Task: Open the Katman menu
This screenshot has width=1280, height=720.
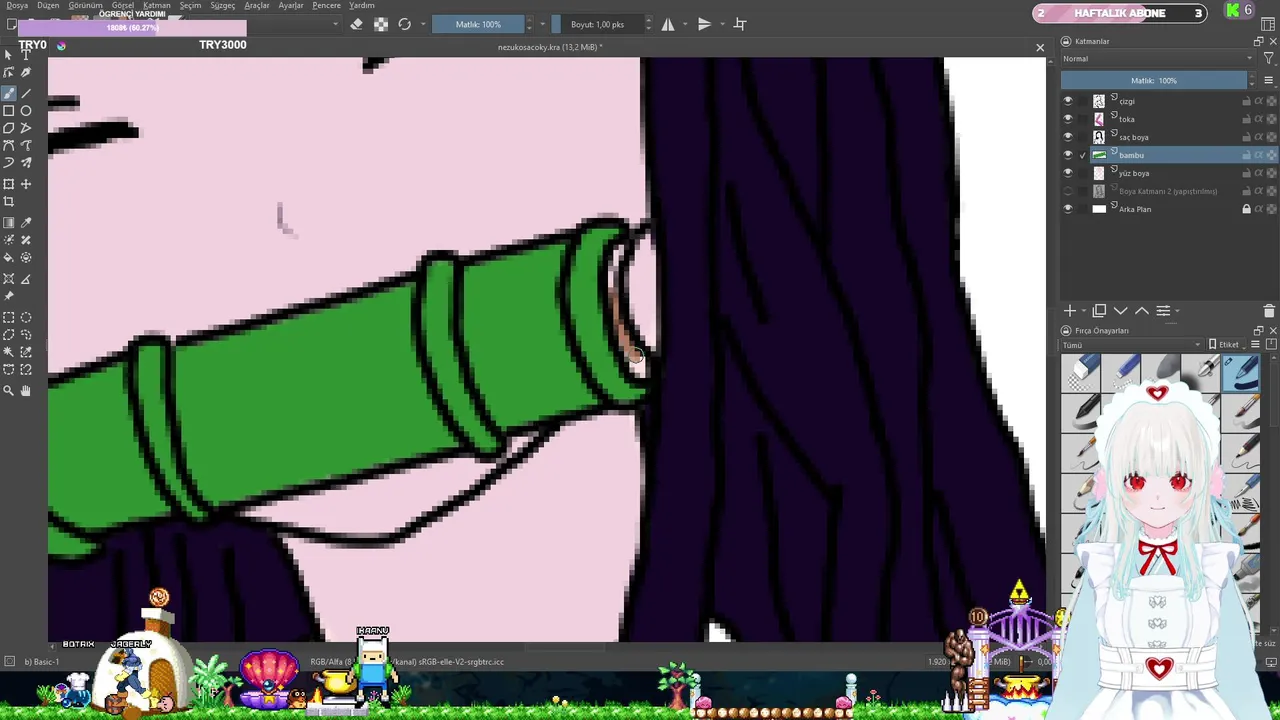Action: click(157, 6)
